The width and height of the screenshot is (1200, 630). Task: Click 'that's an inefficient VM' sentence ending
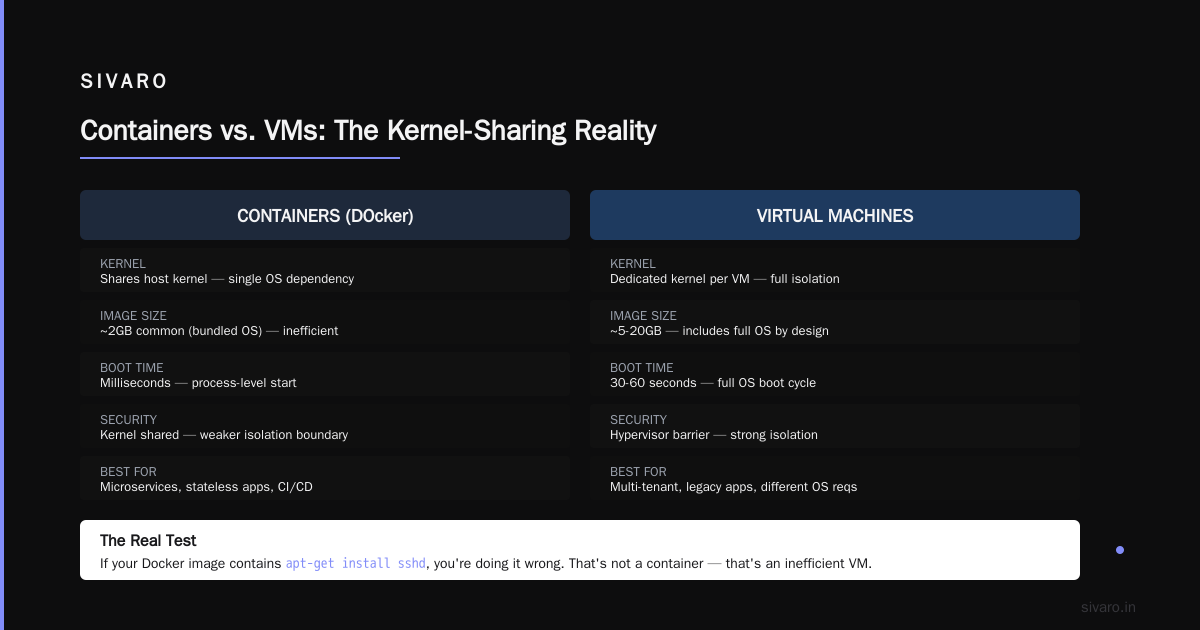tap(798, 564)
